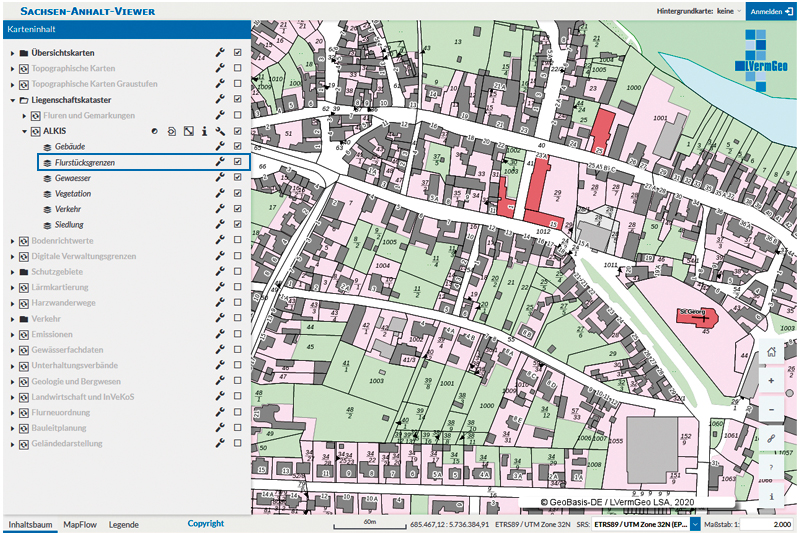Click the red St. Georg church building

click(x=697, y=317)
